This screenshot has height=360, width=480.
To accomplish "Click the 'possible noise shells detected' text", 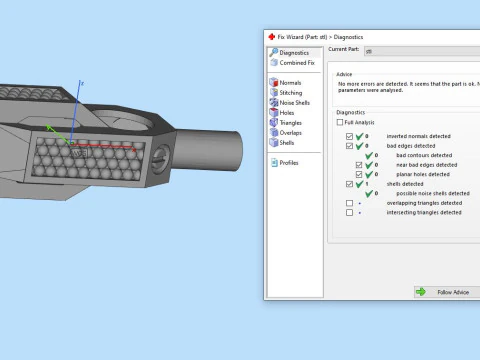I will (433, 194).
